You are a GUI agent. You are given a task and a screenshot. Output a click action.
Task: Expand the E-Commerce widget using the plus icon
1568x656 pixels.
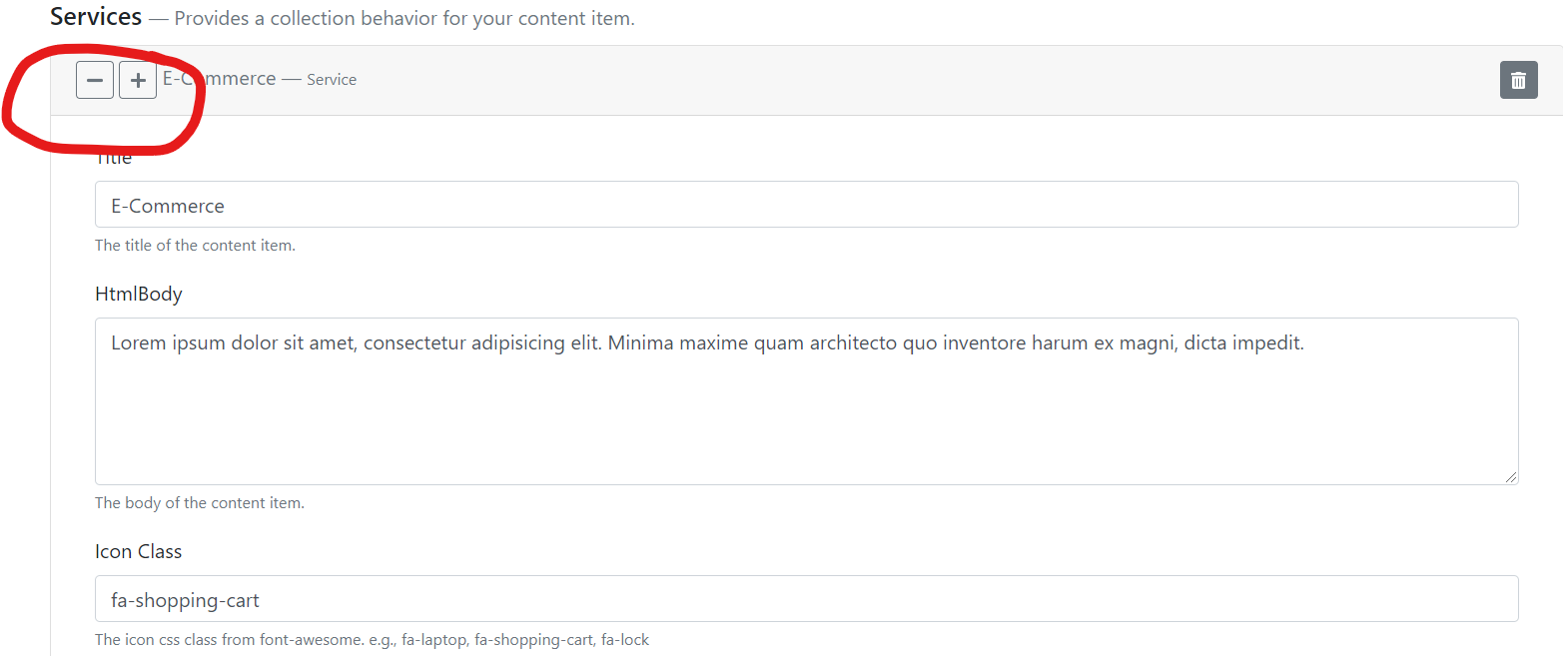(x=137, y=80)
